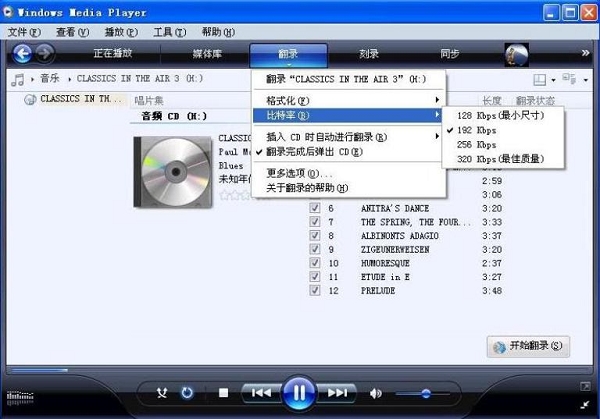Uncheck track 6 ANITRA'S DANCE
This screenshot has height=419, width=600.
314,209
